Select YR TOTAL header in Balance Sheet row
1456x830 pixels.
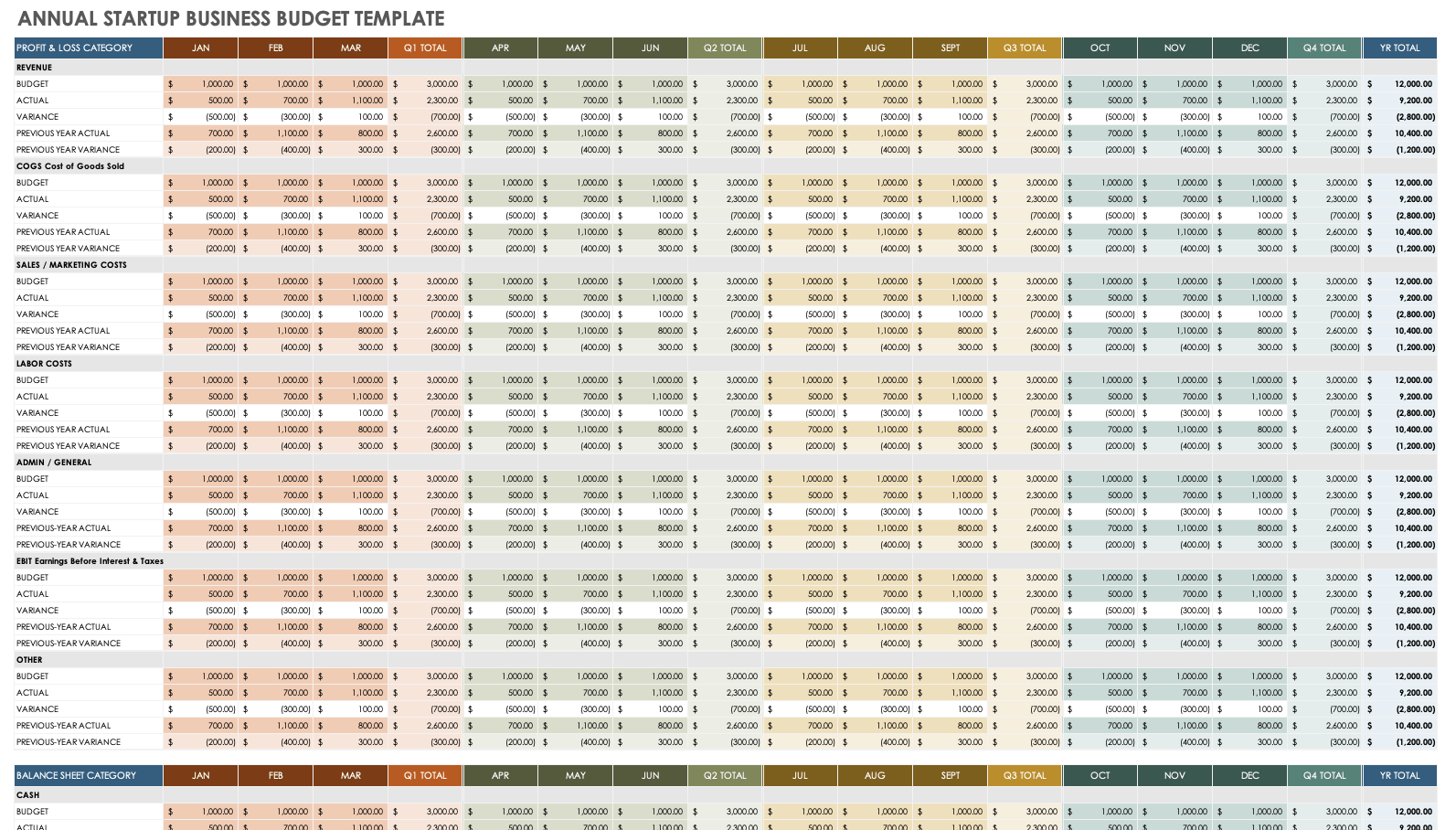(x=1400, y=775)
